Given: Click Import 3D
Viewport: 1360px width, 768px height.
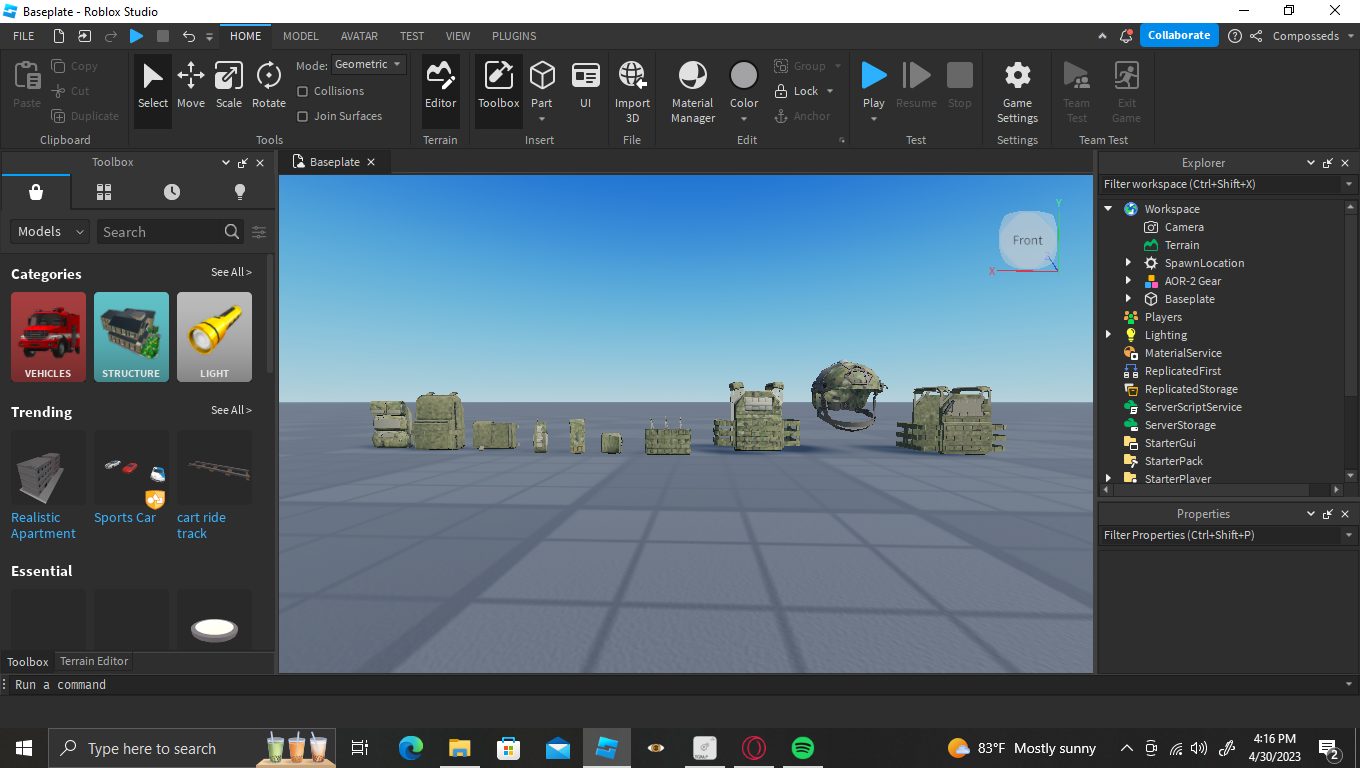Looking at the screenshot, I should [632, 91].
